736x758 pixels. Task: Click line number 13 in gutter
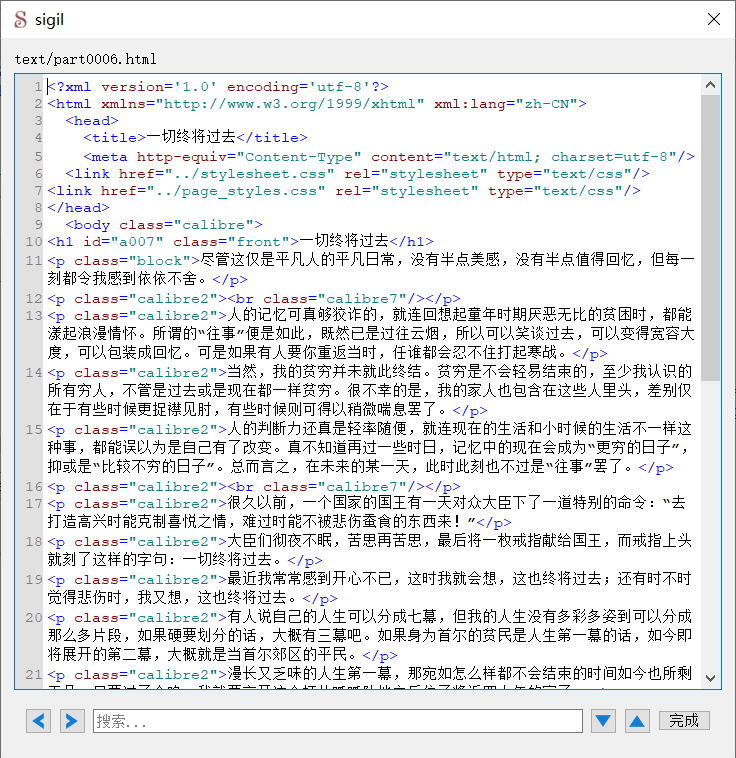[x=34, y=316]
